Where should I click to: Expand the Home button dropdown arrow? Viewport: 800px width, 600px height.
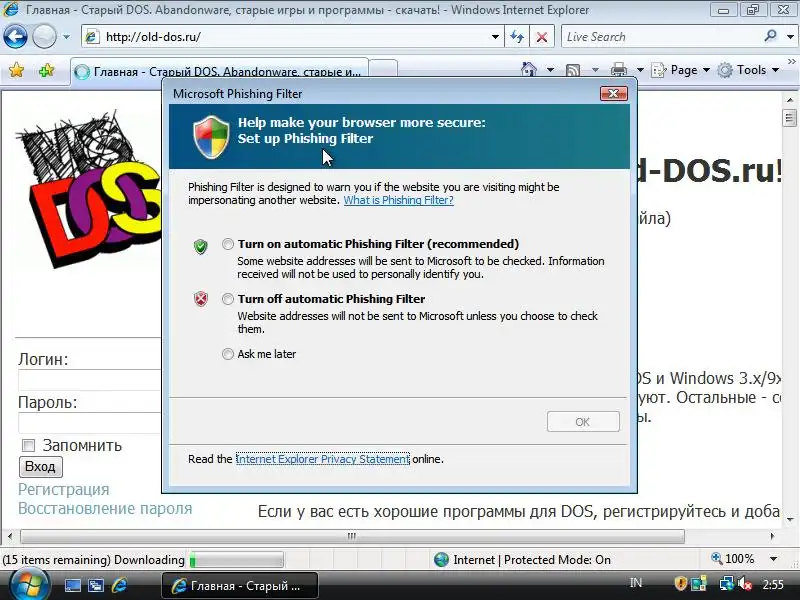pos(550,70)
